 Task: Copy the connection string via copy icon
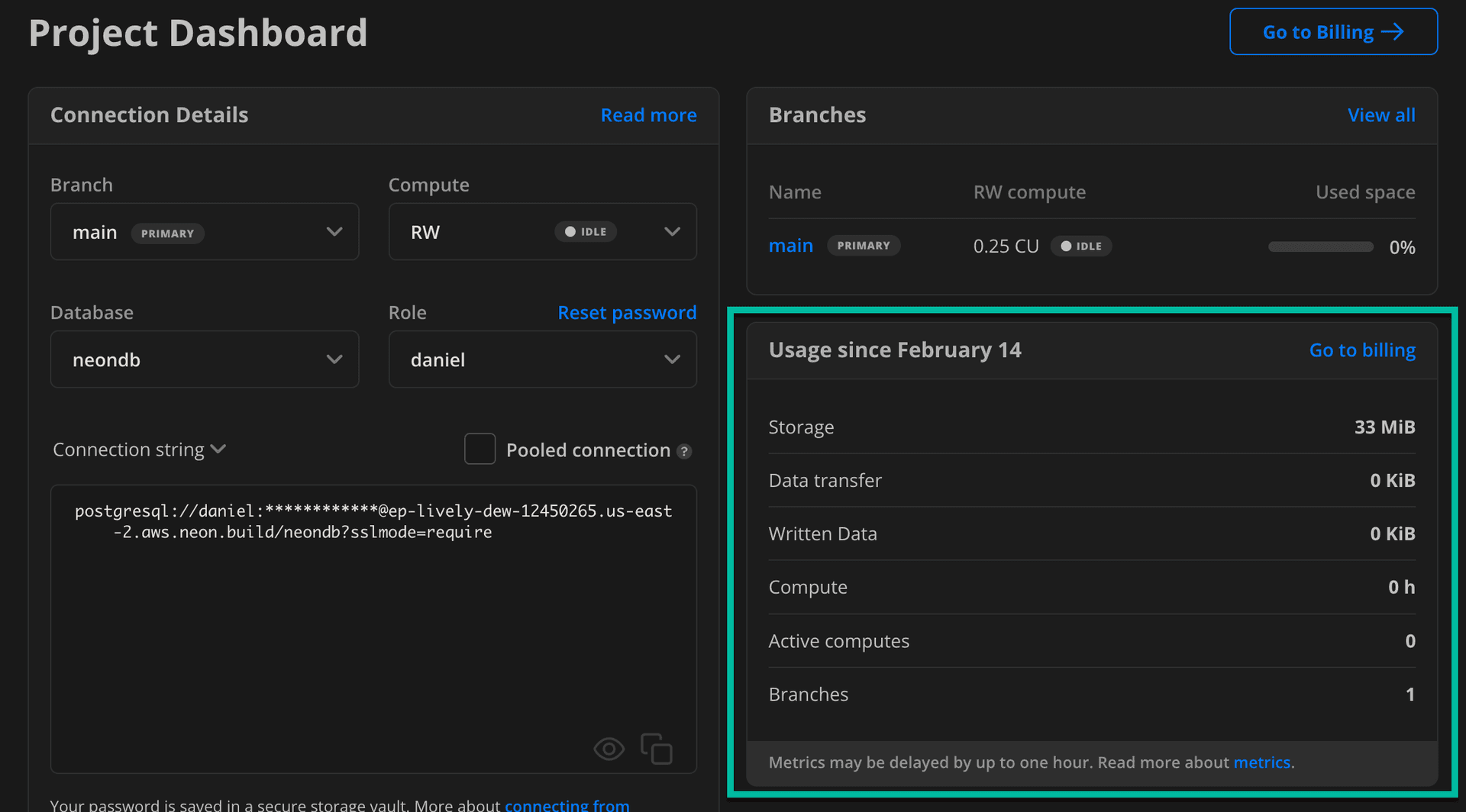(657, 749)
